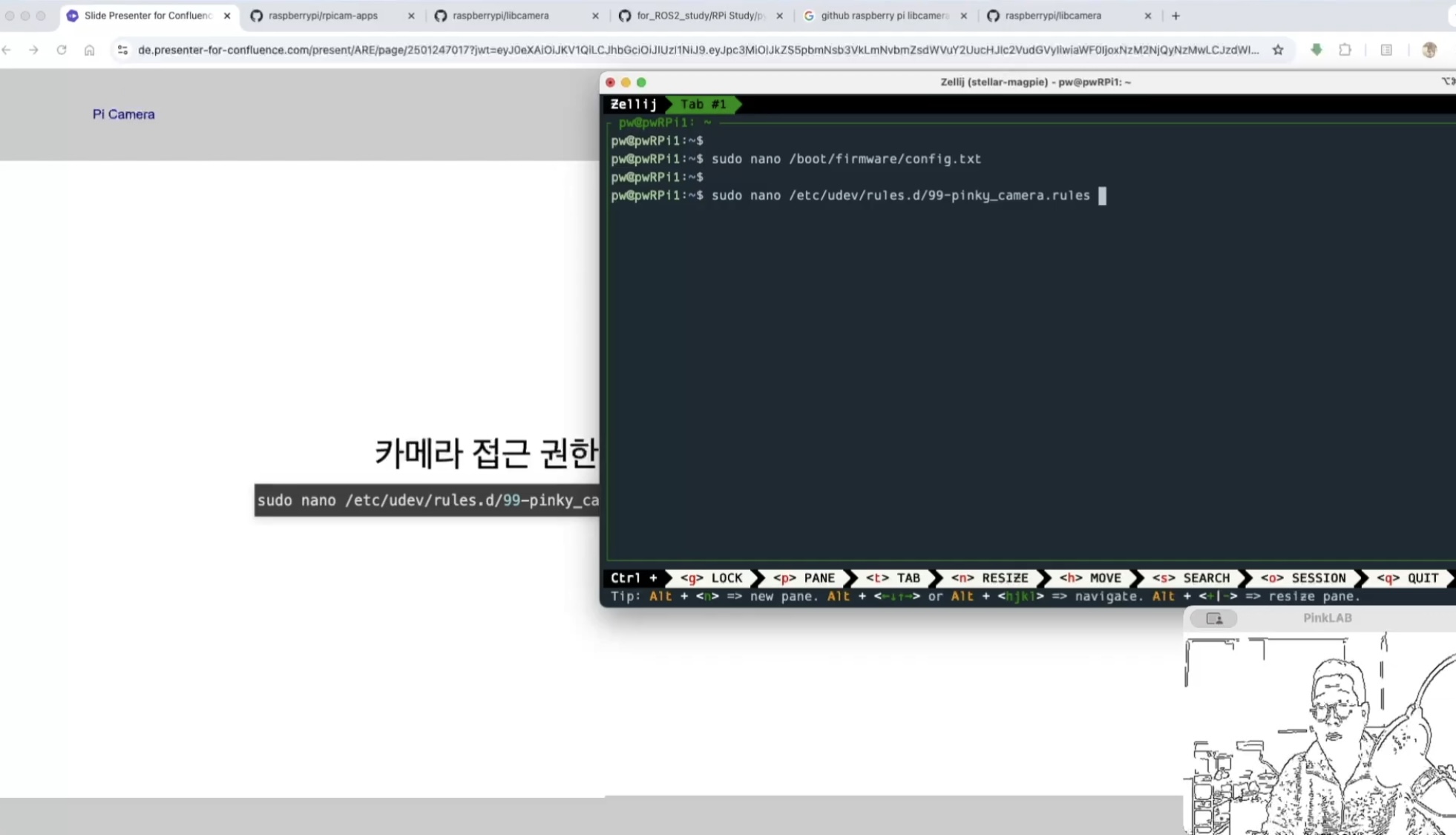Open the github raspberry pi libcamera search tab

point(884,16)
